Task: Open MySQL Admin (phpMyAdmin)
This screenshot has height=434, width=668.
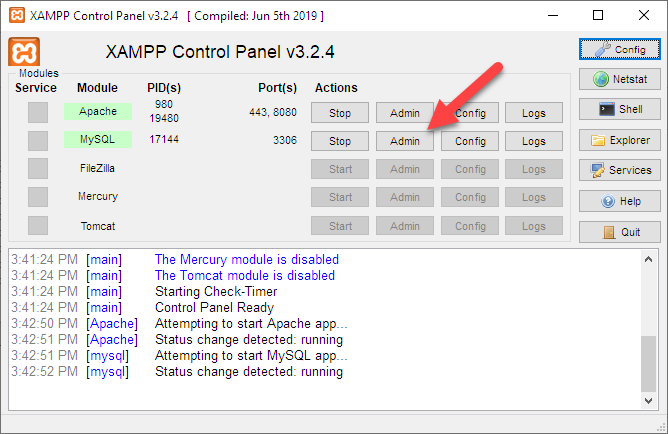Action: tap(405, 141)
